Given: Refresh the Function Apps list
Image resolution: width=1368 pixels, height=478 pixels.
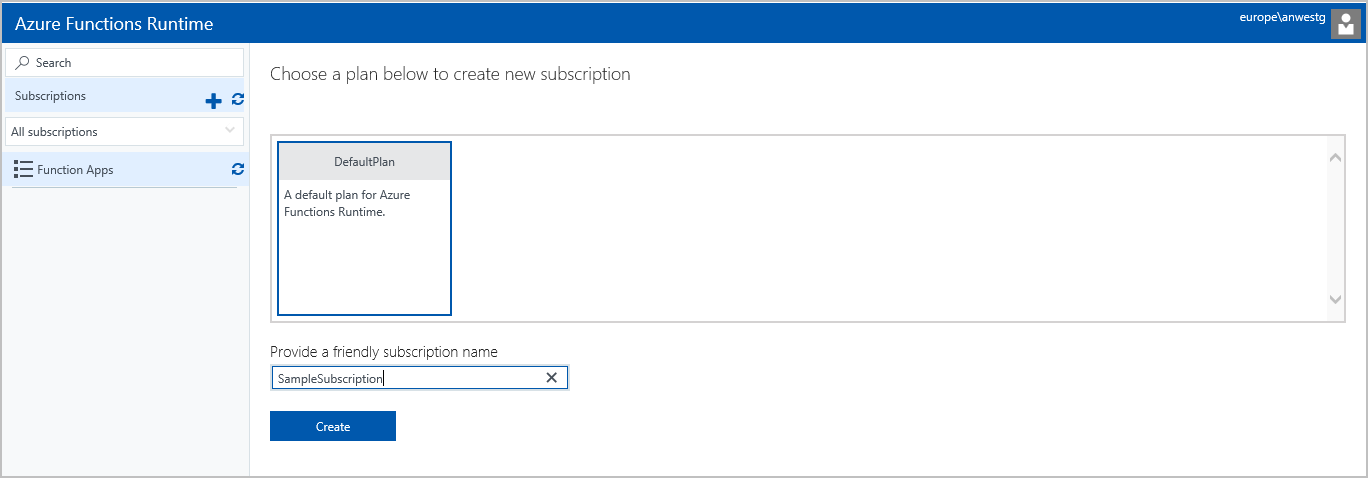Looking at the screenshot, I should click(x=238, y=169).
